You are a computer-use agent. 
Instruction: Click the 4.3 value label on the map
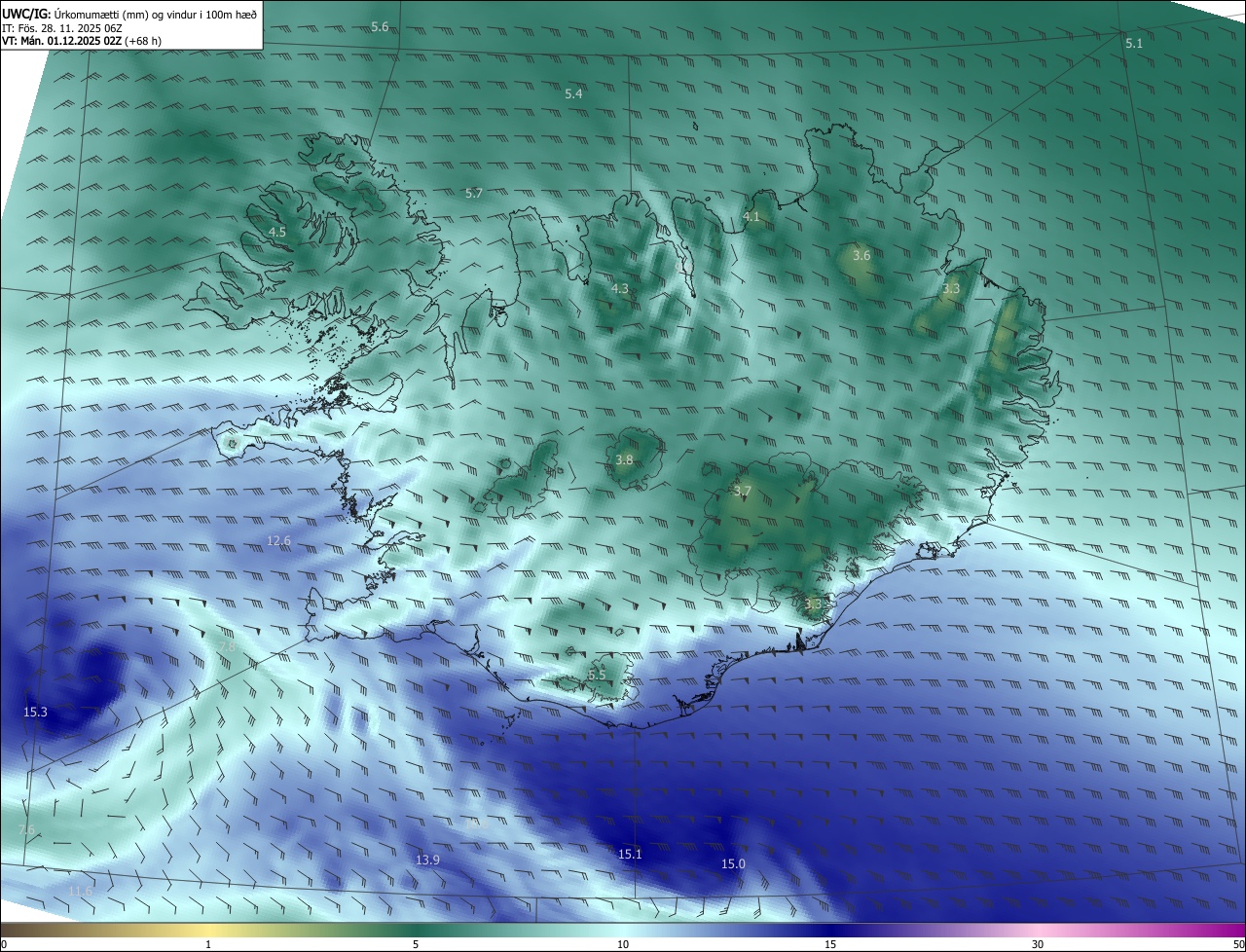coord(620,289)
